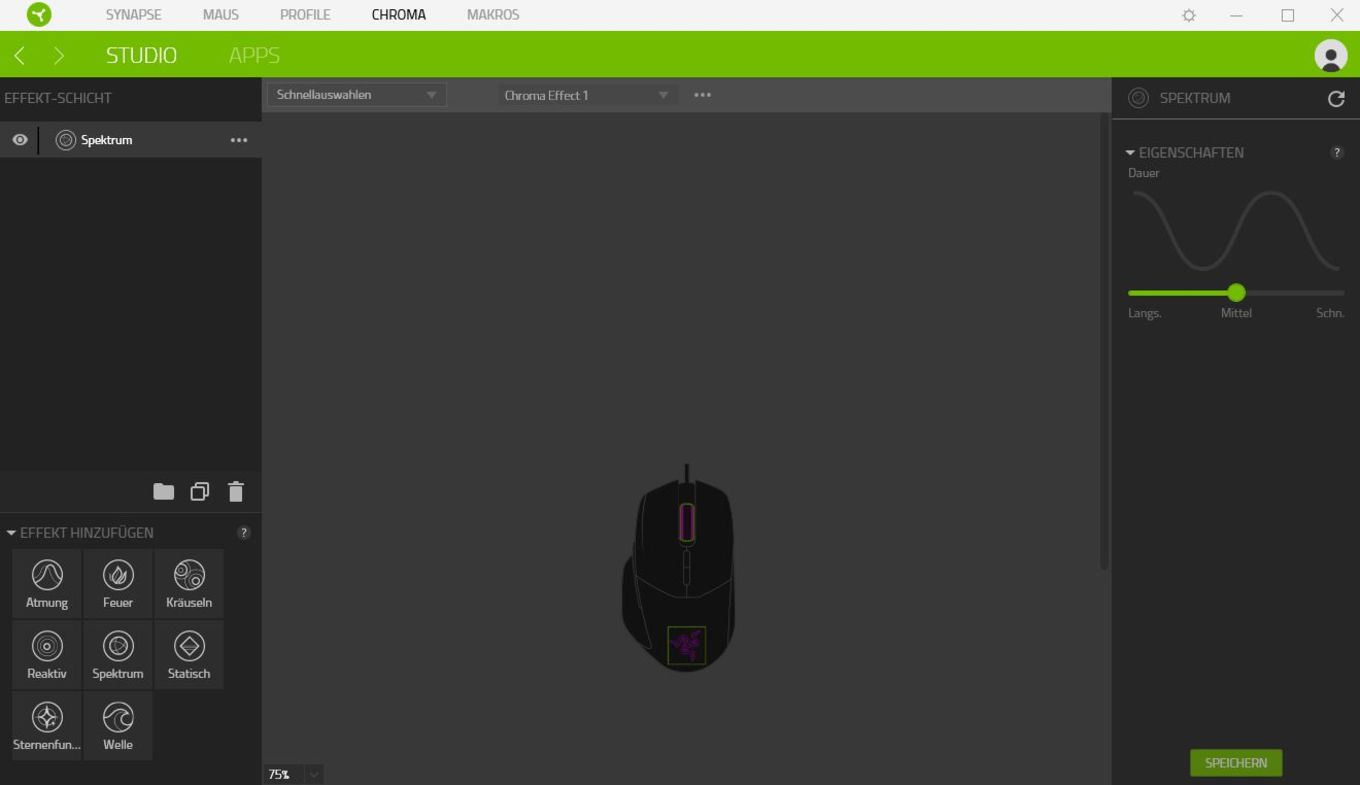This screenshot has height=785, width=1360.
Task: Add the Sternenfunkeln effect
Action: click(x=47, y=725)
